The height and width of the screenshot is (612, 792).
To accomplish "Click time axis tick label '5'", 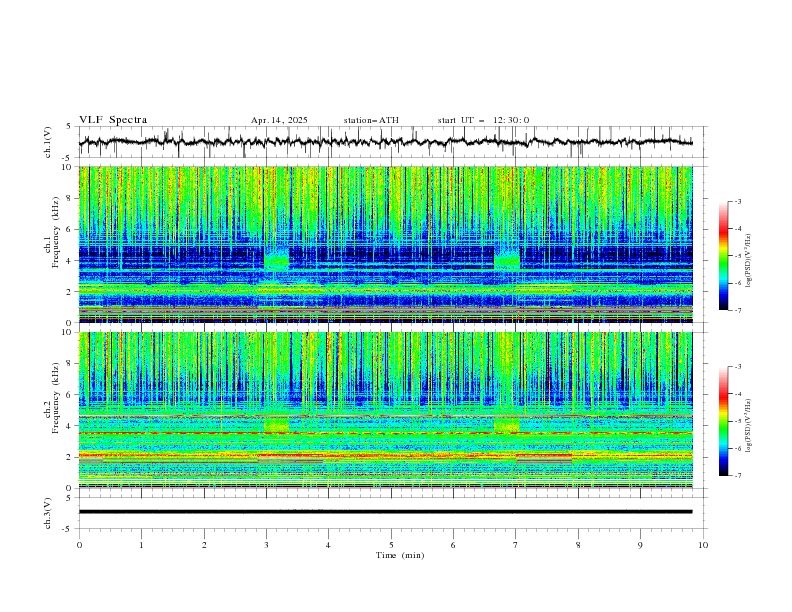I will click(x=391, y=545).
